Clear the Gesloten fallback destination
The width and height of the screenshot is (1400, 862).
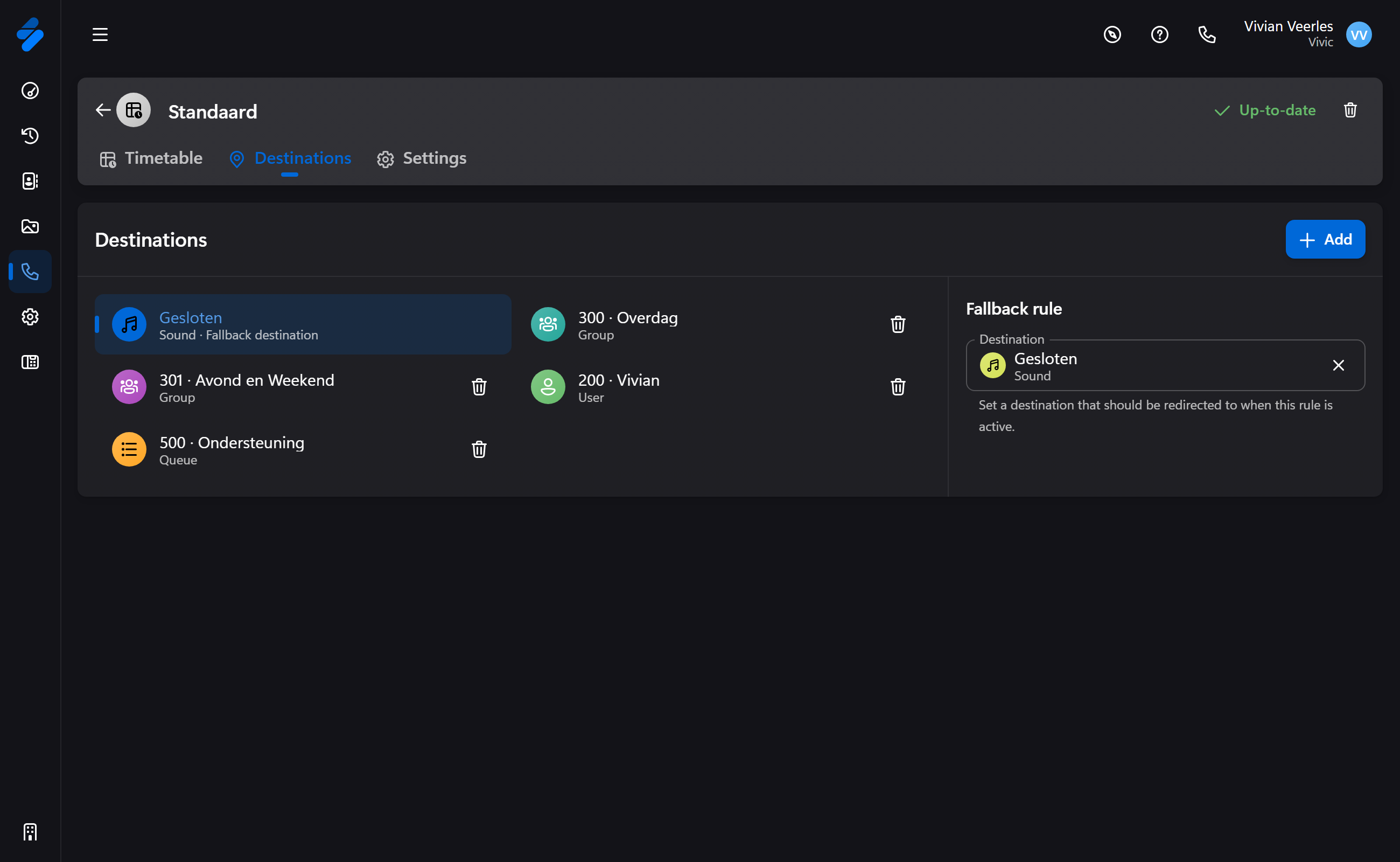pos(1339,365)
